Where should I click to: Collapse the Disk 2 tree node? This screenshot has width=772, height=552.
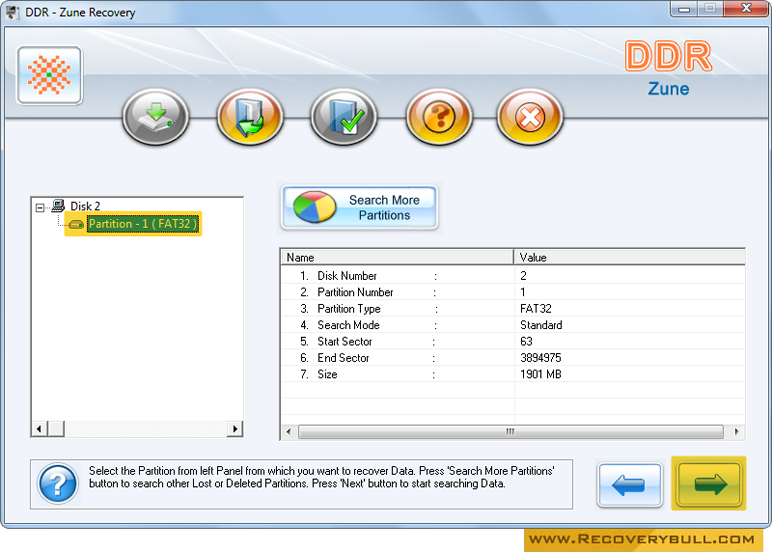(40, 207)
